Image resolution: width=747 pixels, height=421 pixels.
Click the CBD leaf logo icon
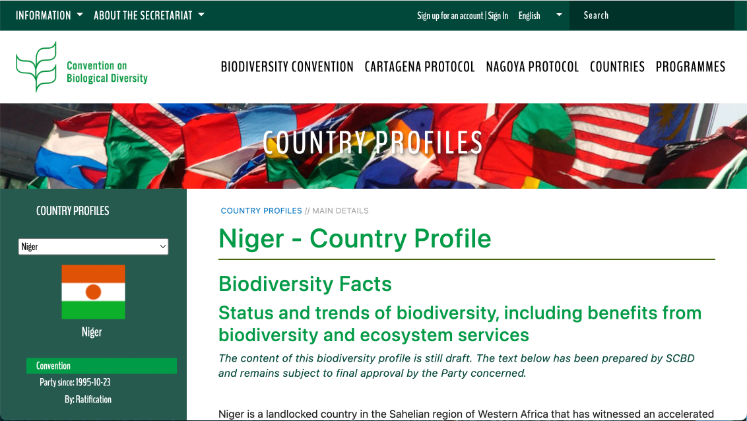point(36,67)
